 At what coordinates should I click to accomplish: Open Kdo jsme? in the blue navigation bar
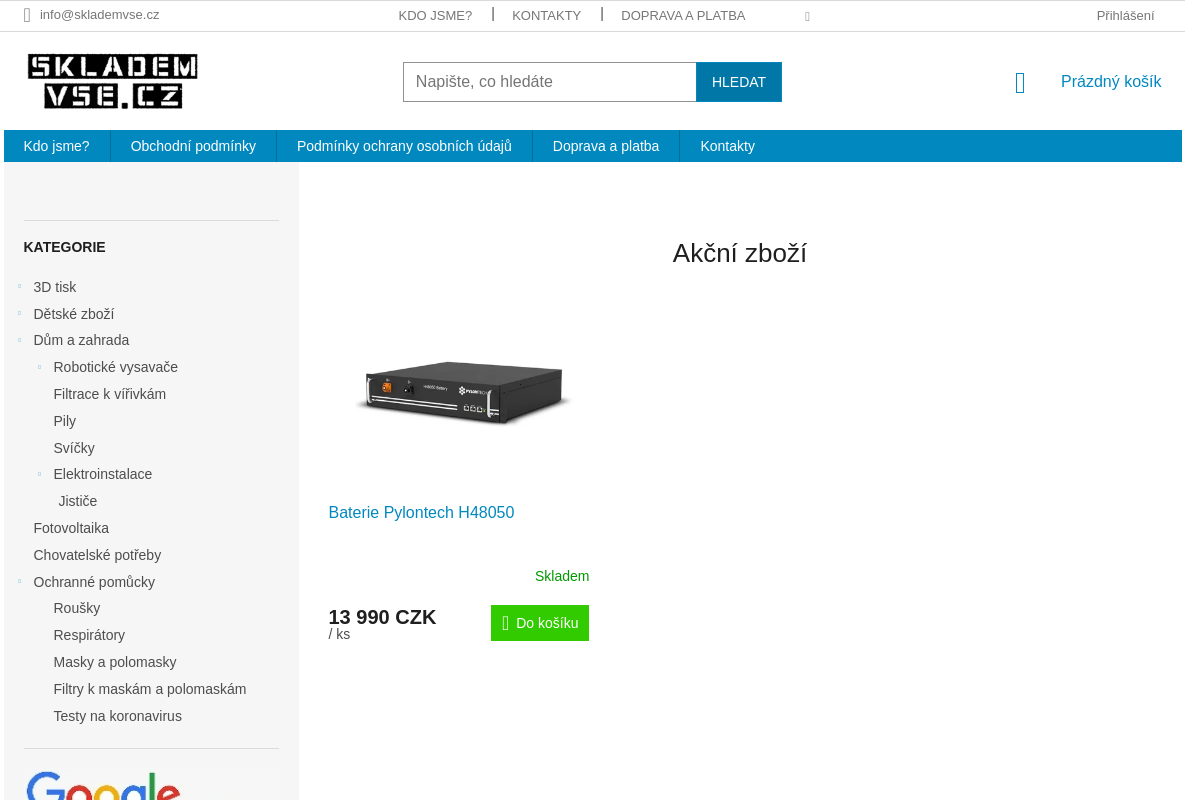[57, 146]
